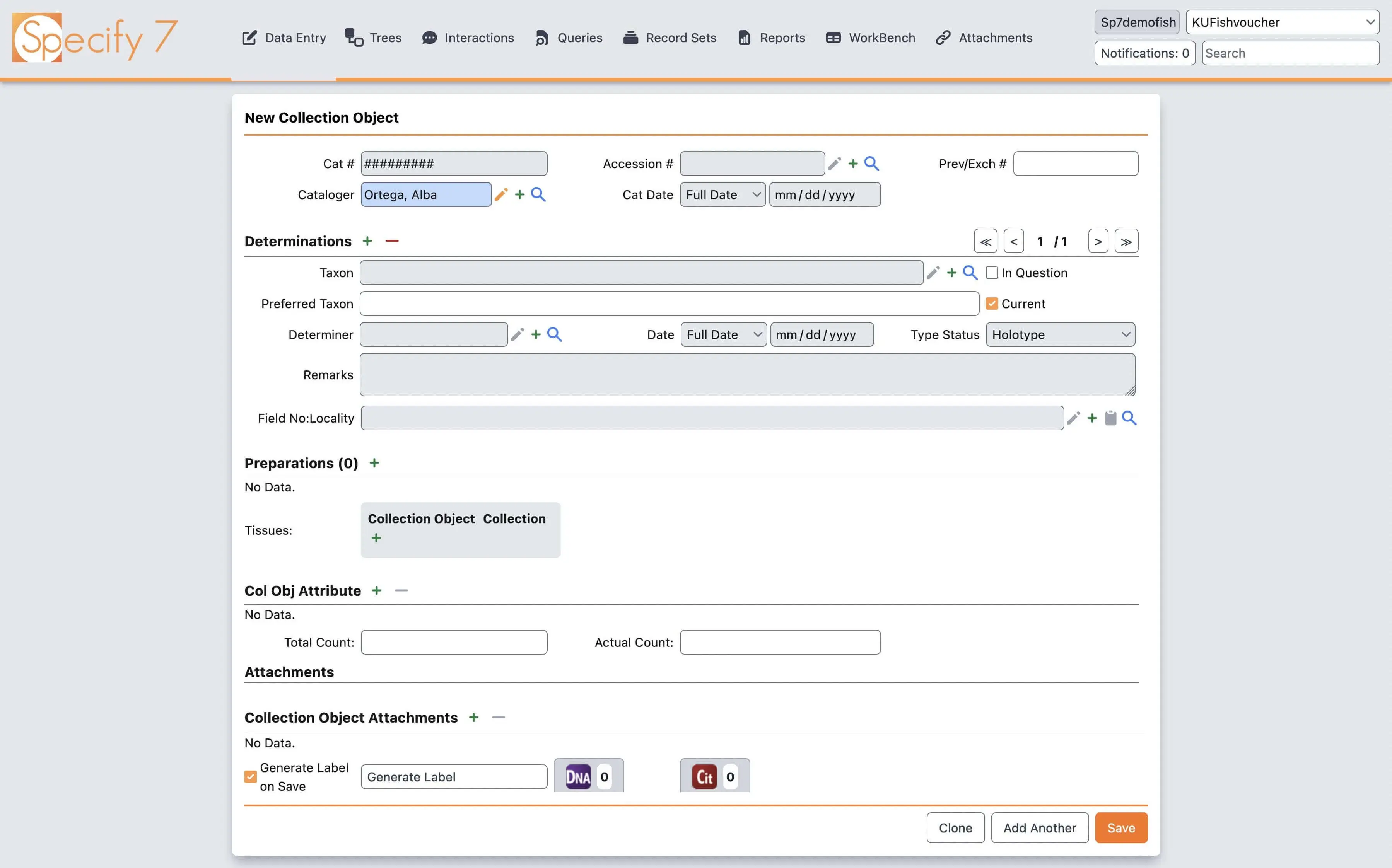Search for a Taxon with magnifier

(970, 273)
